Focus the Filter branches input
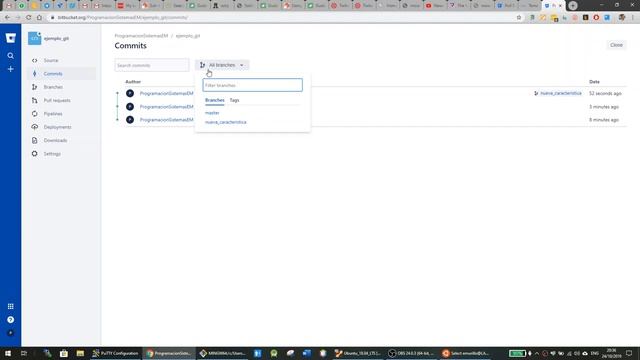The height and width of the screenshot is (360, 640). (x=253, y=85)
